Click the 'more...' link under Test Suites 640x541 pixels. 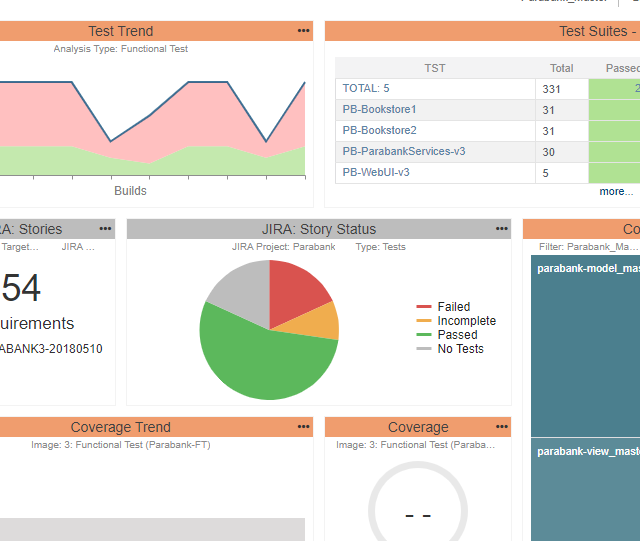616,191
